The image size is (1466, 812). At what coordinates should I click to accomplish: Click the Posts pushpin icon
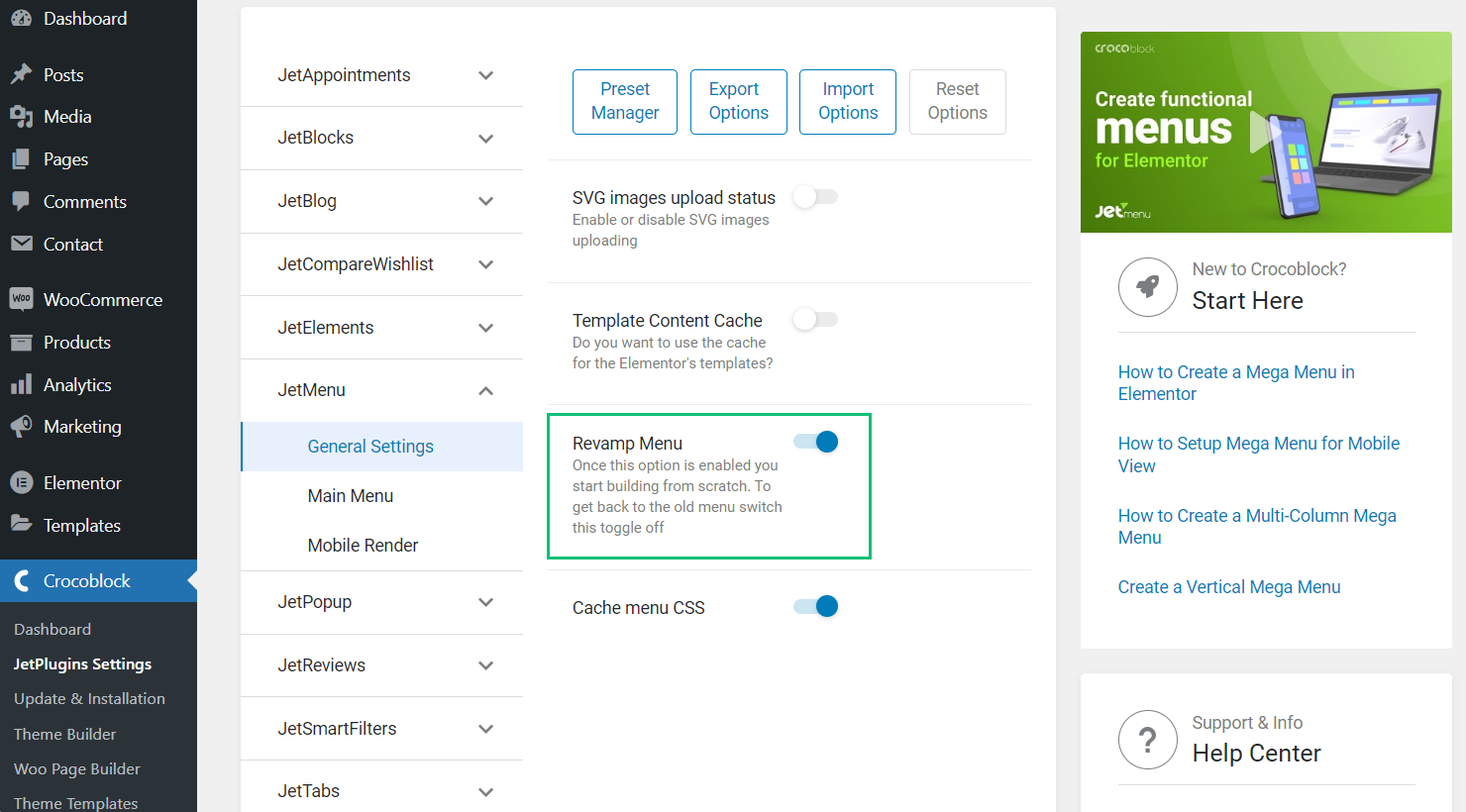[21, 74]
